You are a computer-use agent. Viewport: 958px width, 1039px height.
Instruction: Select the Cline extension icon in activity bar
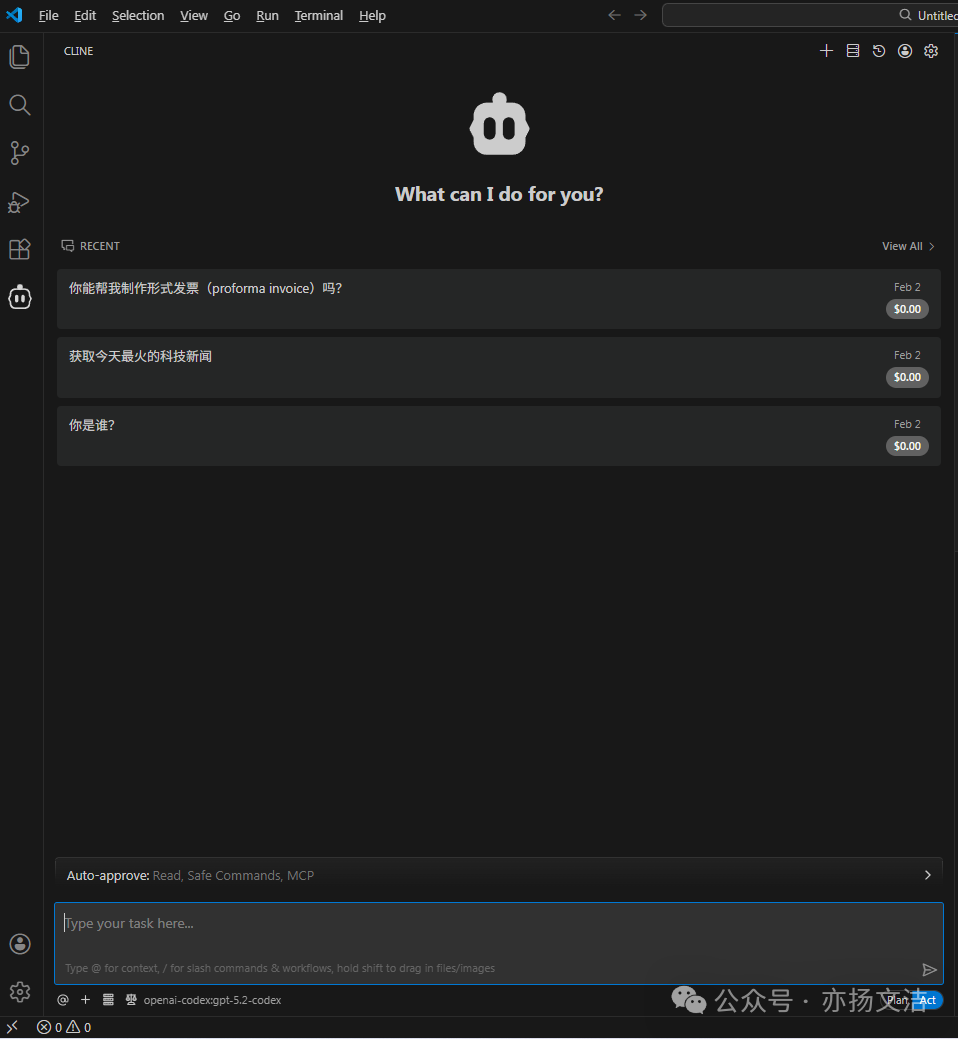19,297
